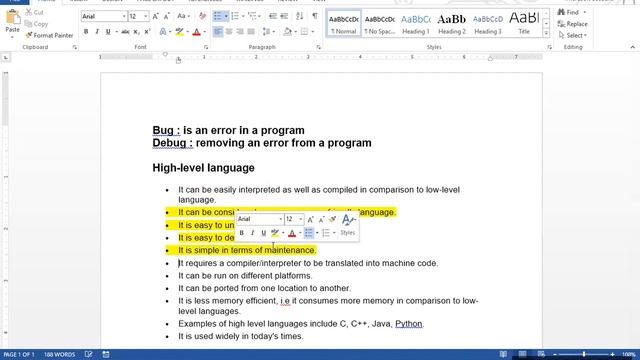Open Styles in the floating mini toolbar
The width and height of the screenshot is (640, 360).
pyautogui.click(x=348, y=224)
